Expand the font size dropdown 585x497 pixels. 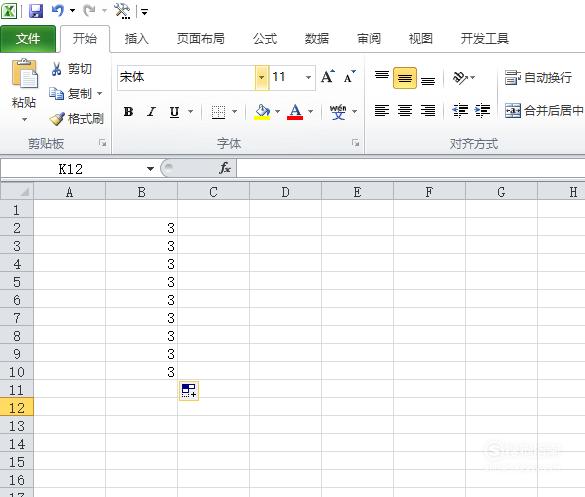[x=309, y=78]
